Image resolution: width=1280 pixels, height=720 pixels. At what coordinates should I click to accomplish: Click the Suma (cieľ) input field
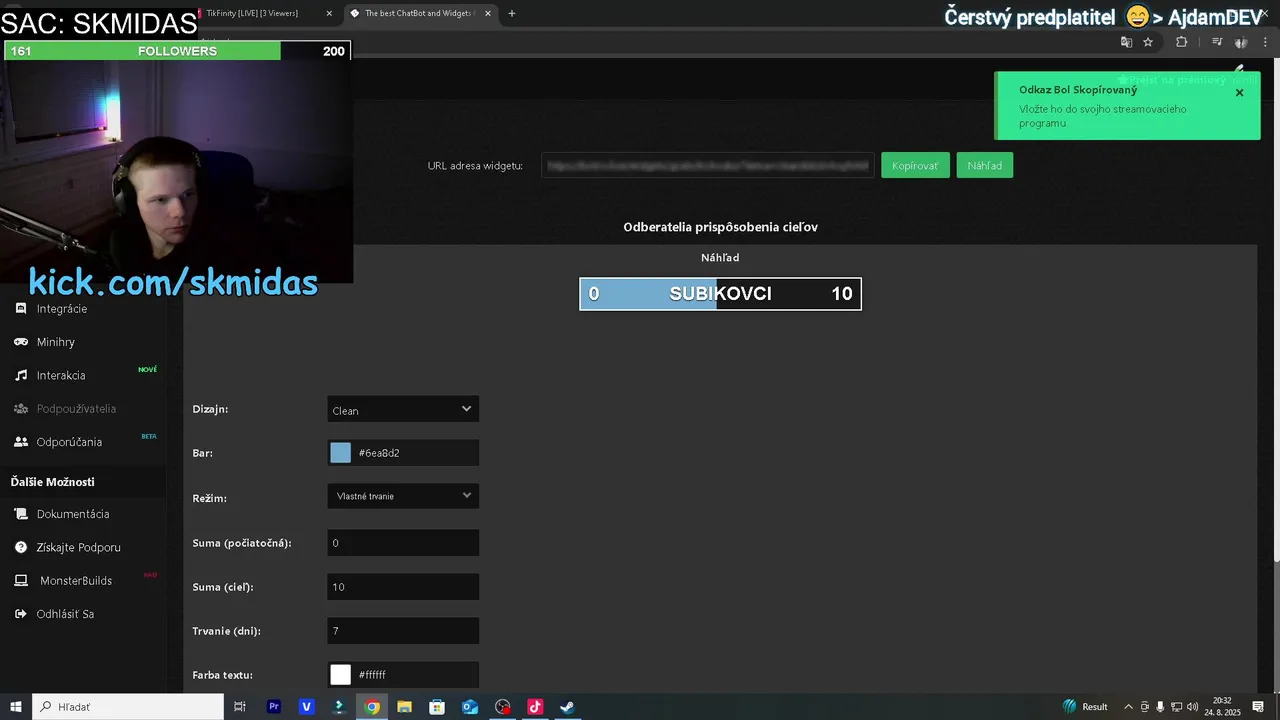[x=403, y=587]
